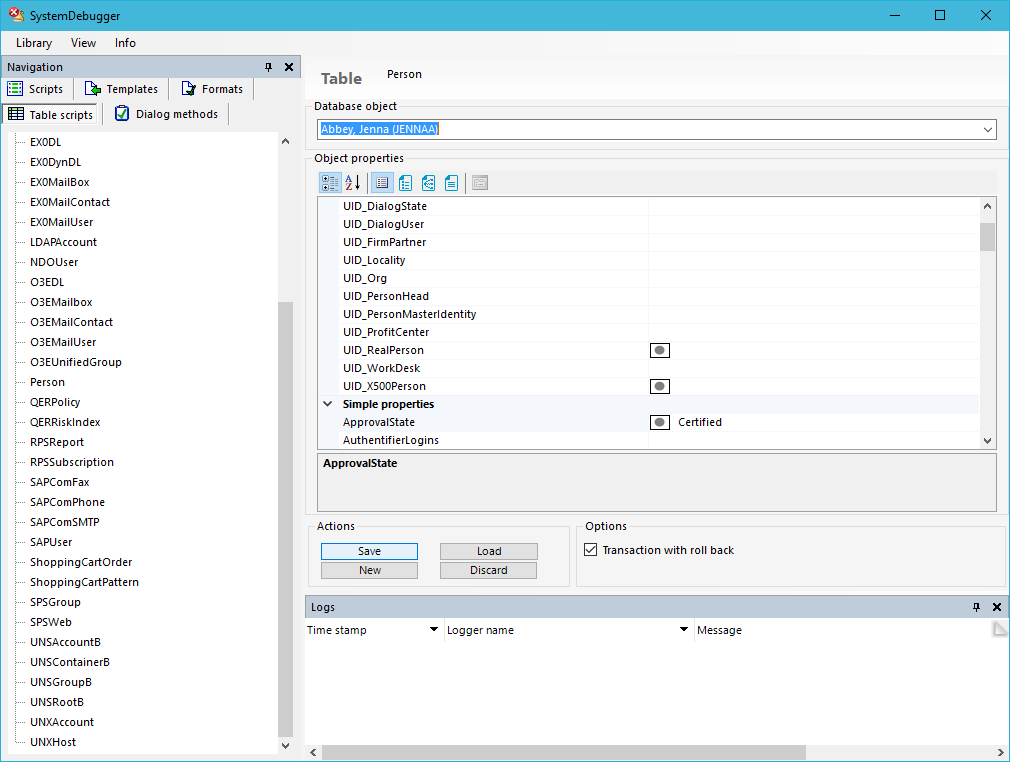Open the Time stamp column filter dropdown
Screen dimensions: 1010x762
[434, 629]
